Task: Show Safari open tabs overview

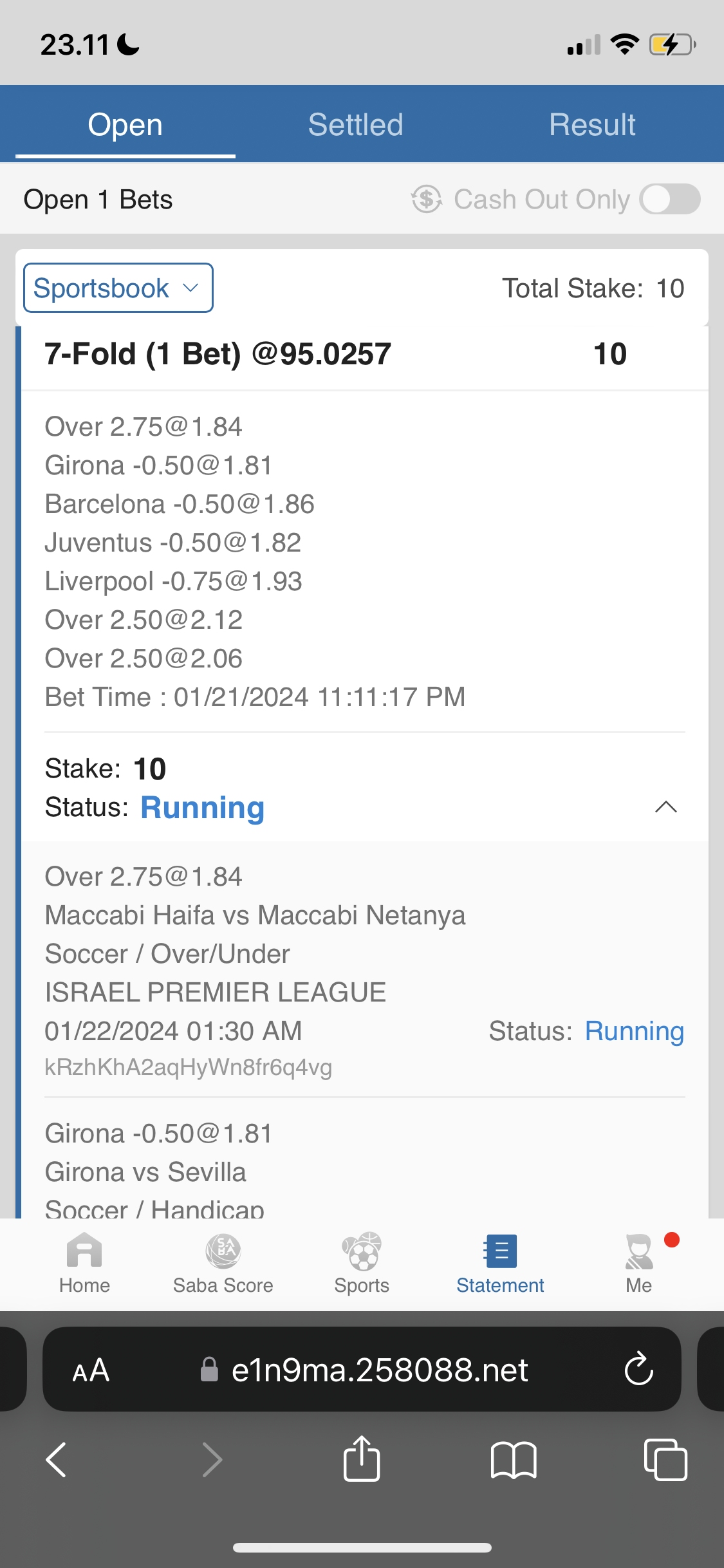Action: (665, 1460)
